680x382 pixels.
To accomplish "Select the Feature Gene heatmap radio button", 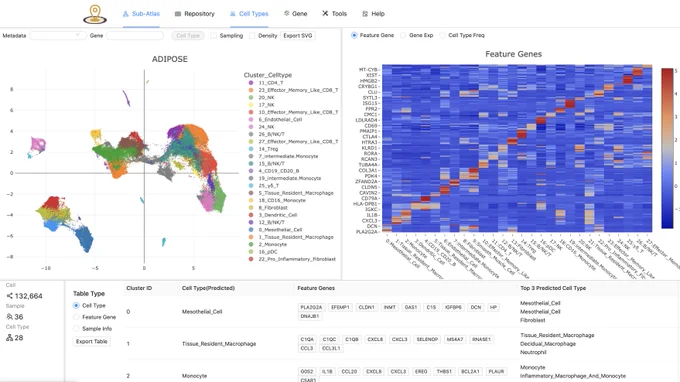I will [354, 35].
